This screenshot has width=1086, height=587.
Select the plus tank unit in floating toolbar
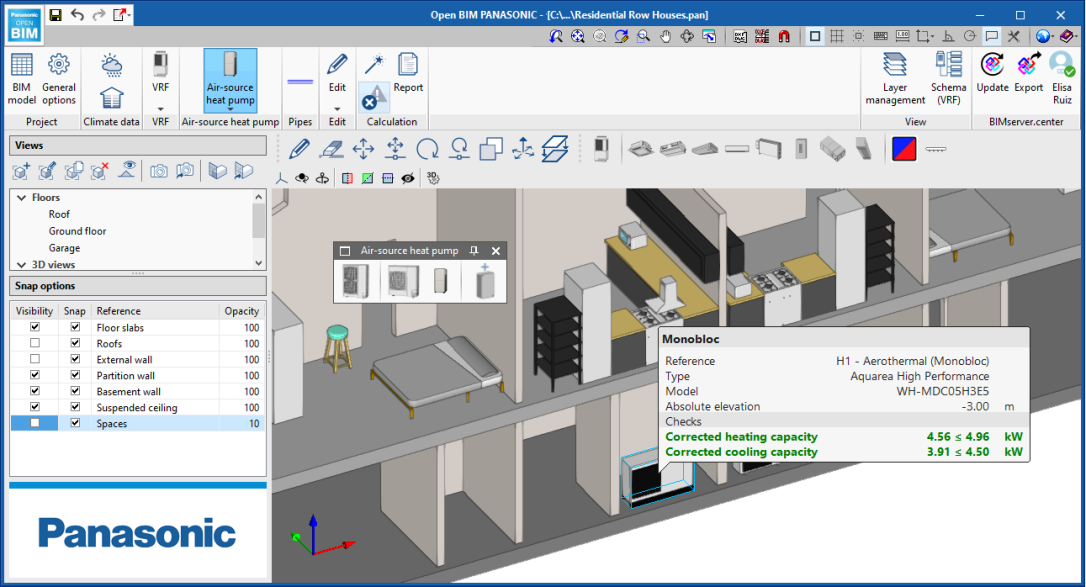pos(485,282)
